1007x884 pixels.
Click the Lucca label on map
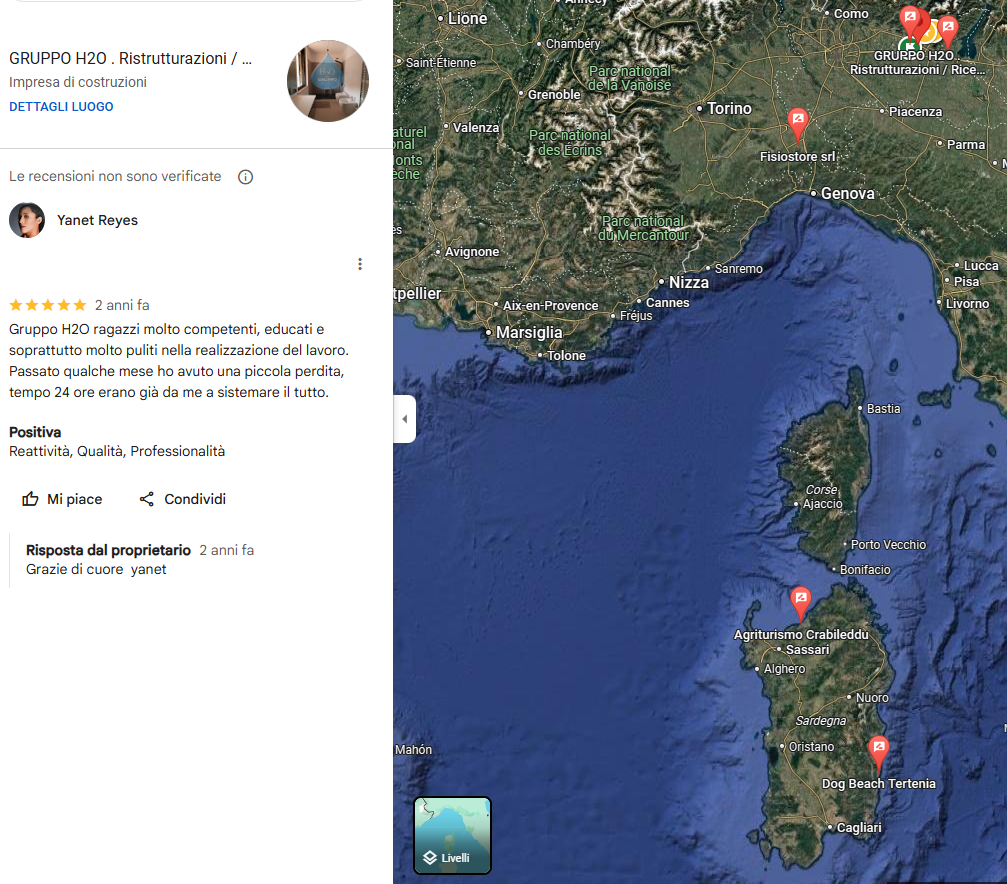tap(981, 265)
